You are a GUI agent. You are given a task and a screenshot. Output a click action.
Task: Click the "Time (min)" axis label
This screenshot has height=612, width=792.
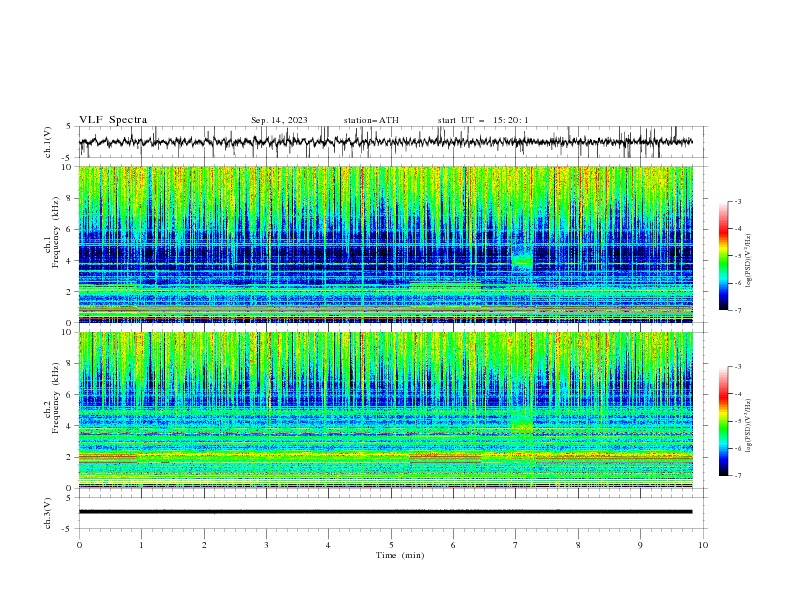click(x=400, y=555)
